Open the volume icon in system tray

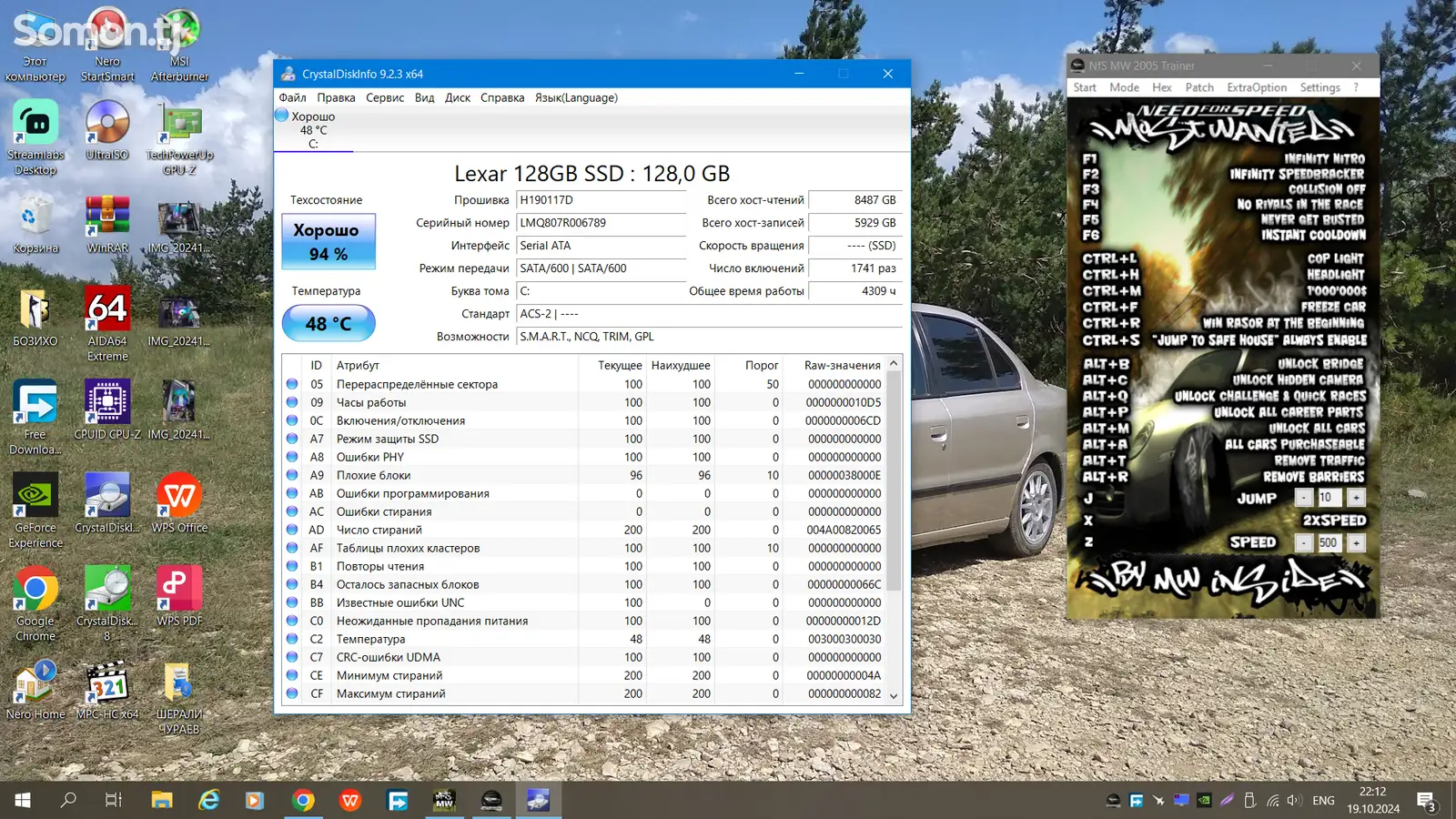click(x=1294, y=801)
